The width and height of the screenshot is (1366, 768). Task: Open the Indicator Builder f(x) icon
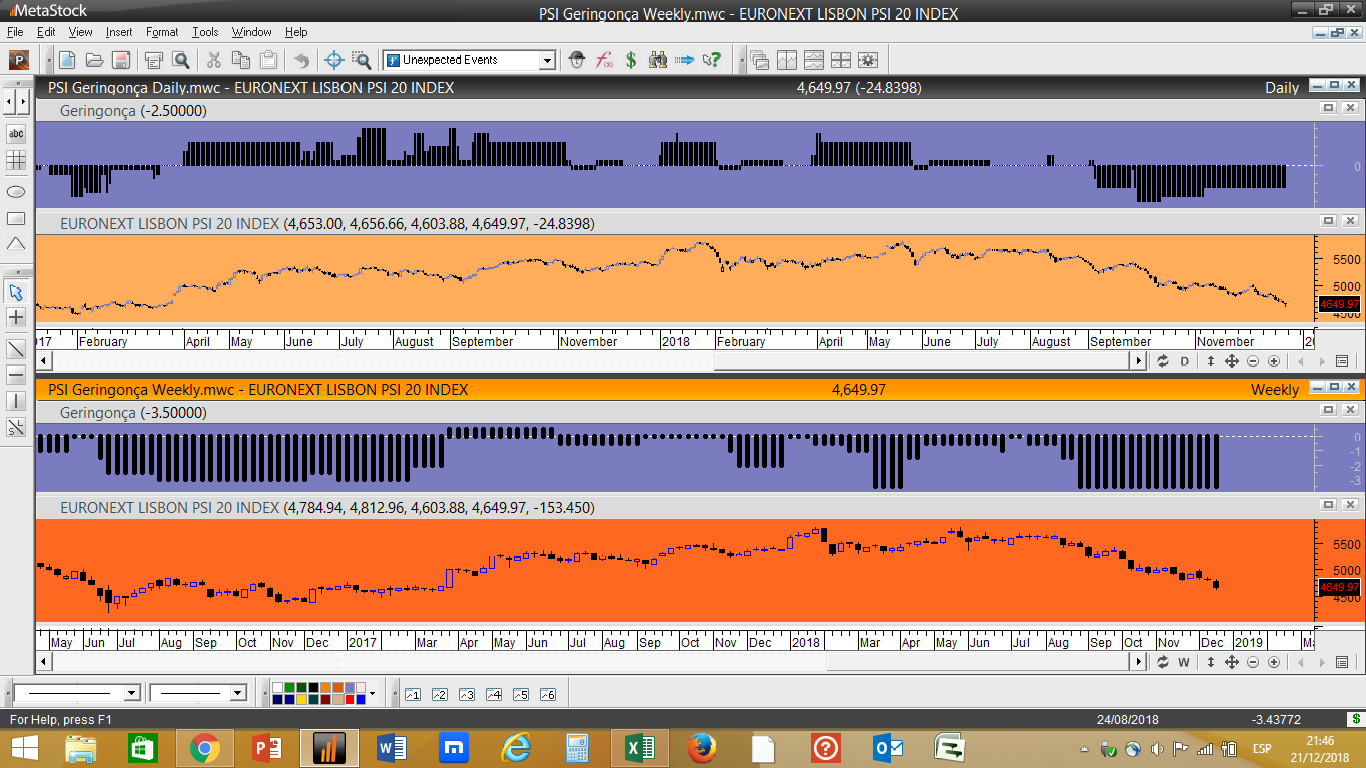click(x=604, y=60)
